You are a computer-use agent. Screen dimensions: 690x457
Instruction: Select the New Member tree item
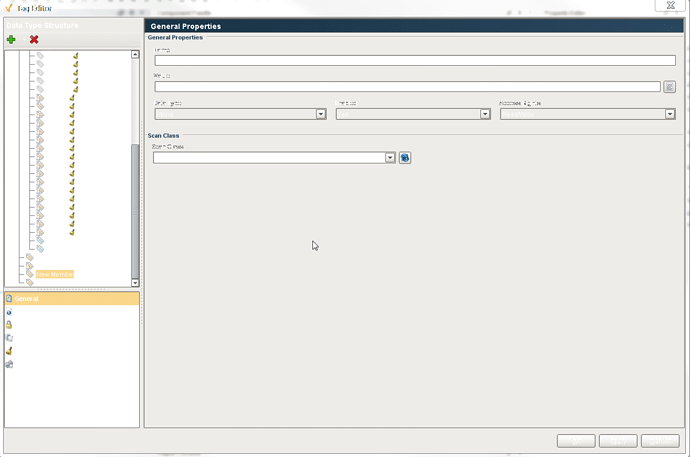[55, 274]
